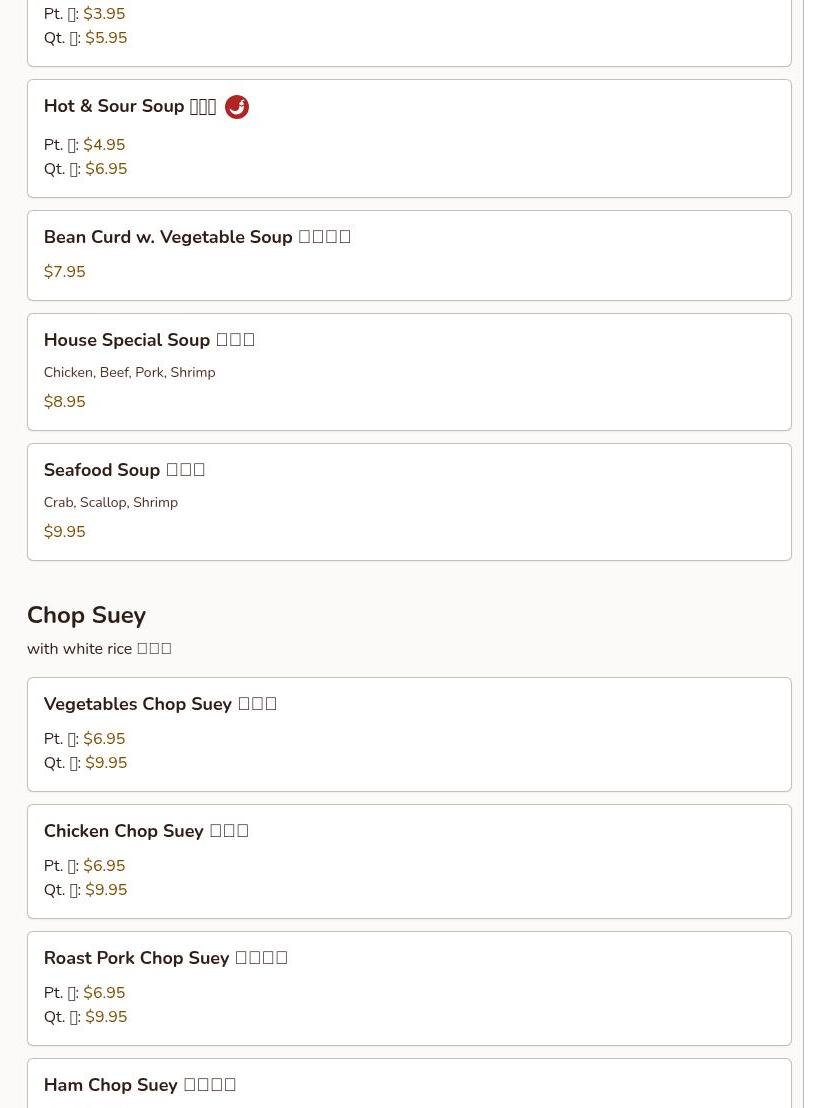
Task: Click the "with white rice" section subtitle
Action: point(99,649)
